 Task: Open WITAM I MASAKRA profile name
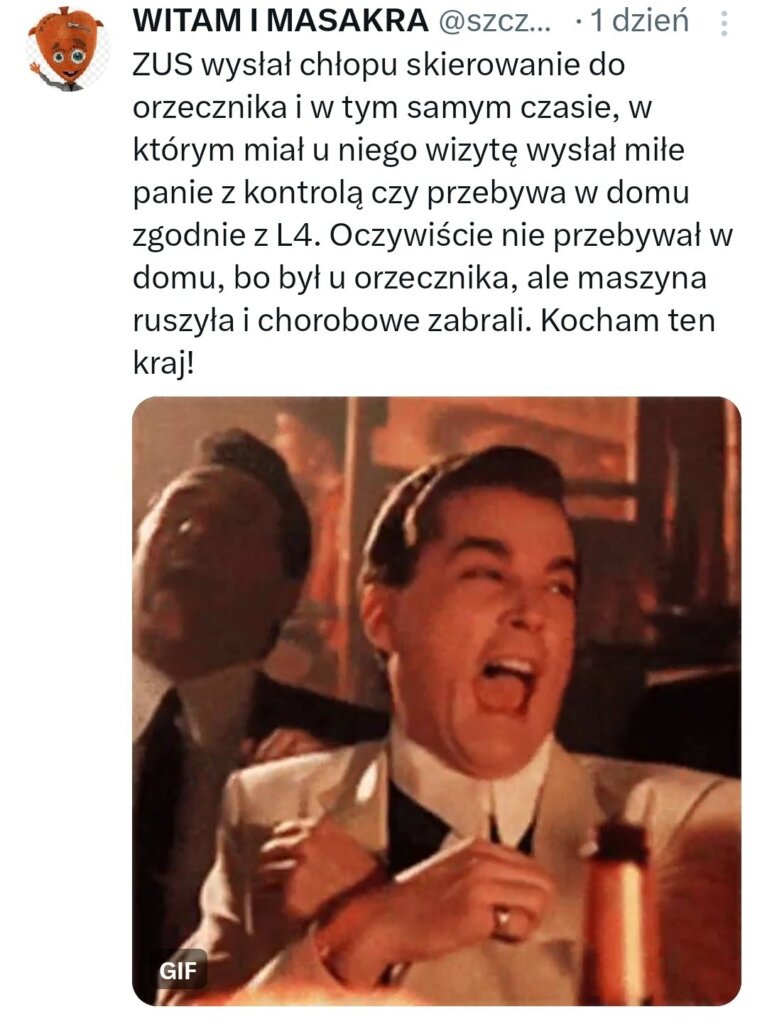pos(281,21)
